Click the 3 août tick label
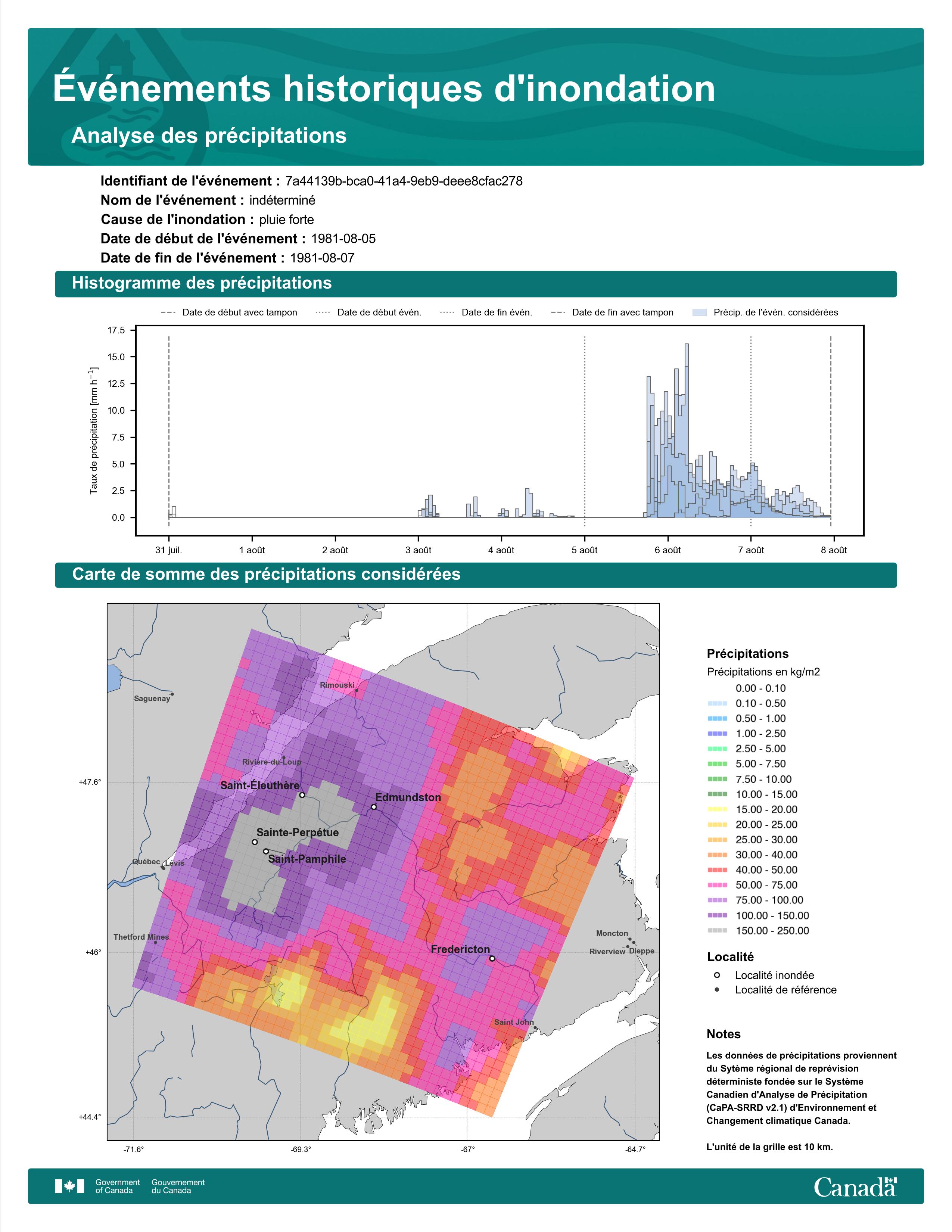 pyautogui.click(x=419, y=550)
